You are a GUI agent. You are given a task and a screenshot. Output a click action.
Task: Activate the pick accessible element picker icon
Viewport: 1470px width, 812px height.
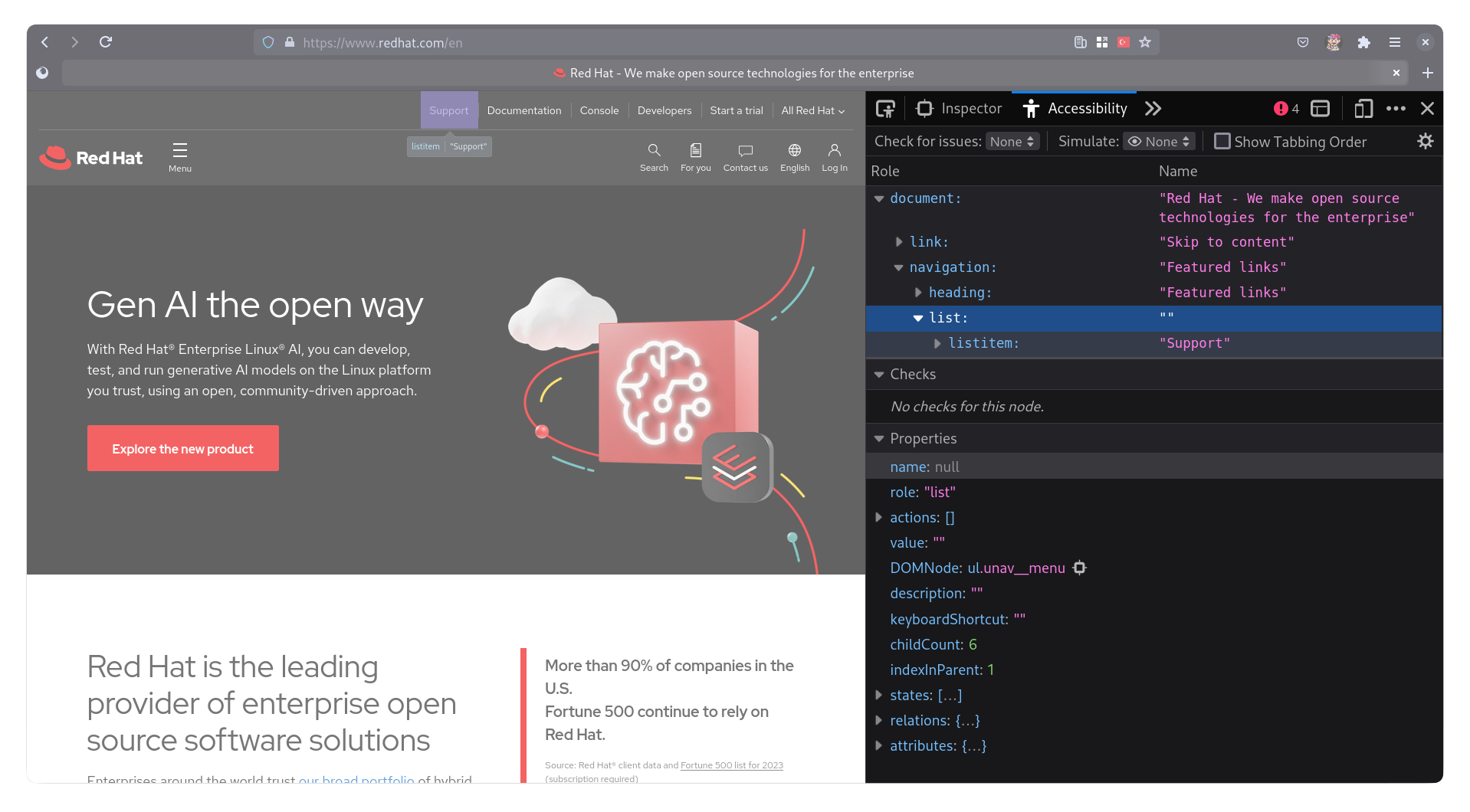pyautogui.click(x=885, y=108)
